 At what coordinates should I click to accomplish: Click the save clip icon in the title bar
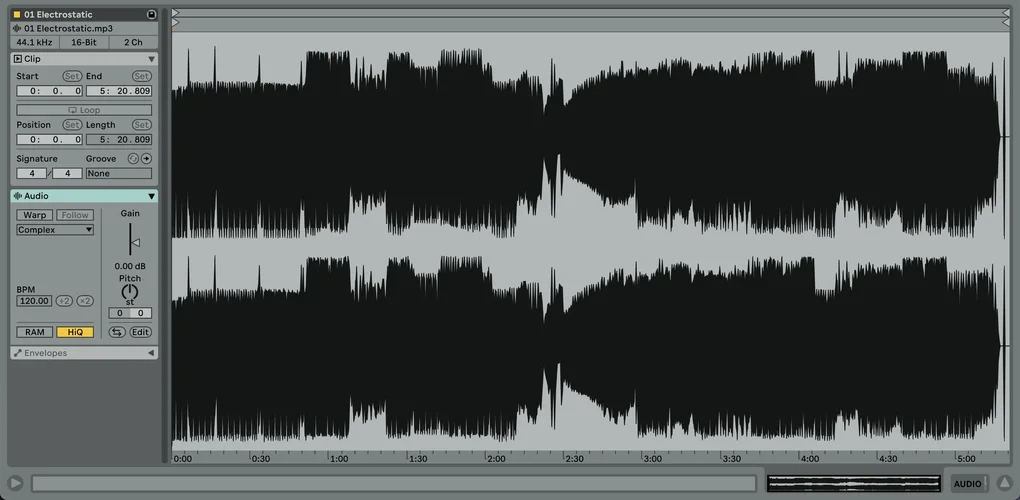[x=152, y=14]
